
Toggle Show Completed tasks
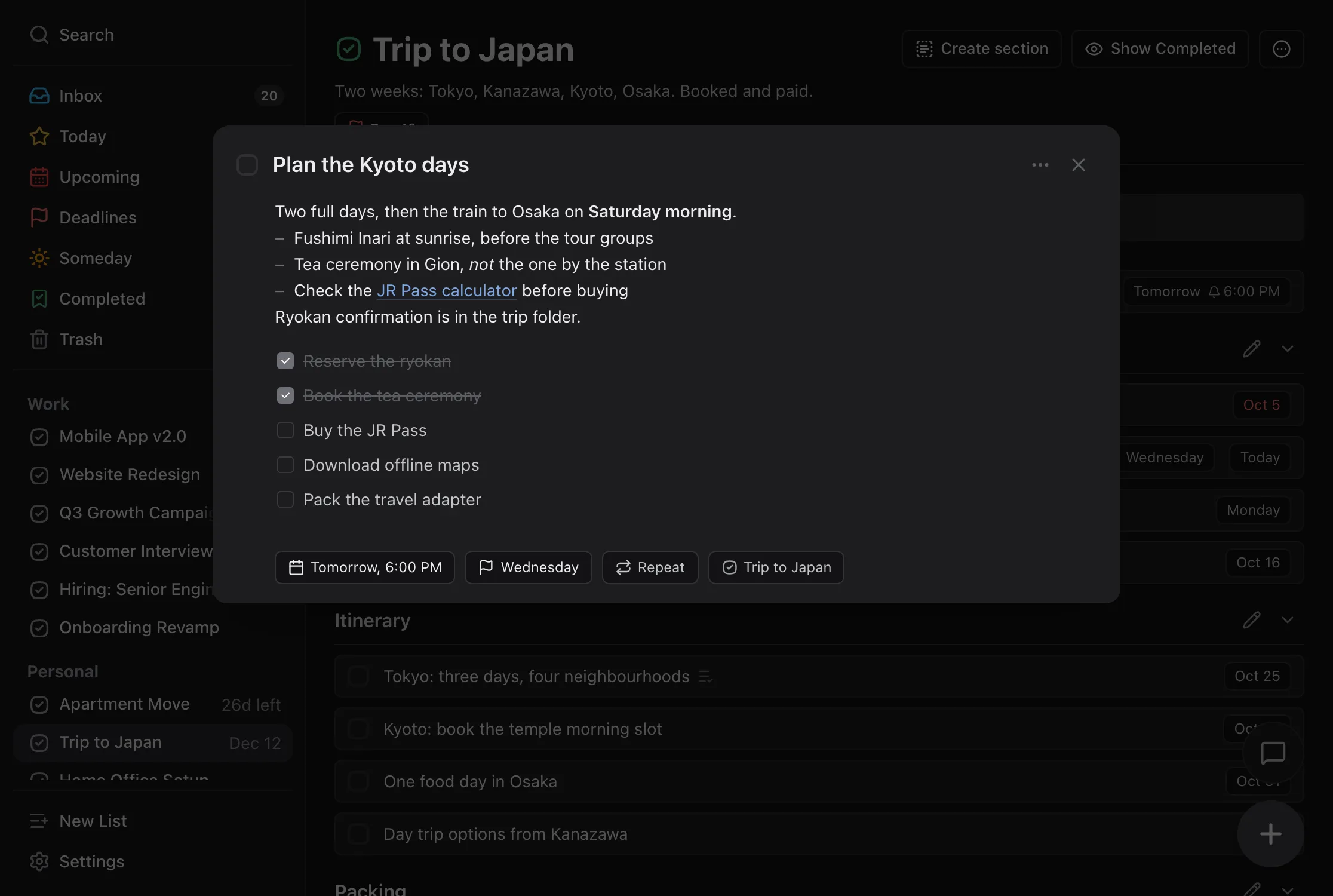click(1160, 49)
